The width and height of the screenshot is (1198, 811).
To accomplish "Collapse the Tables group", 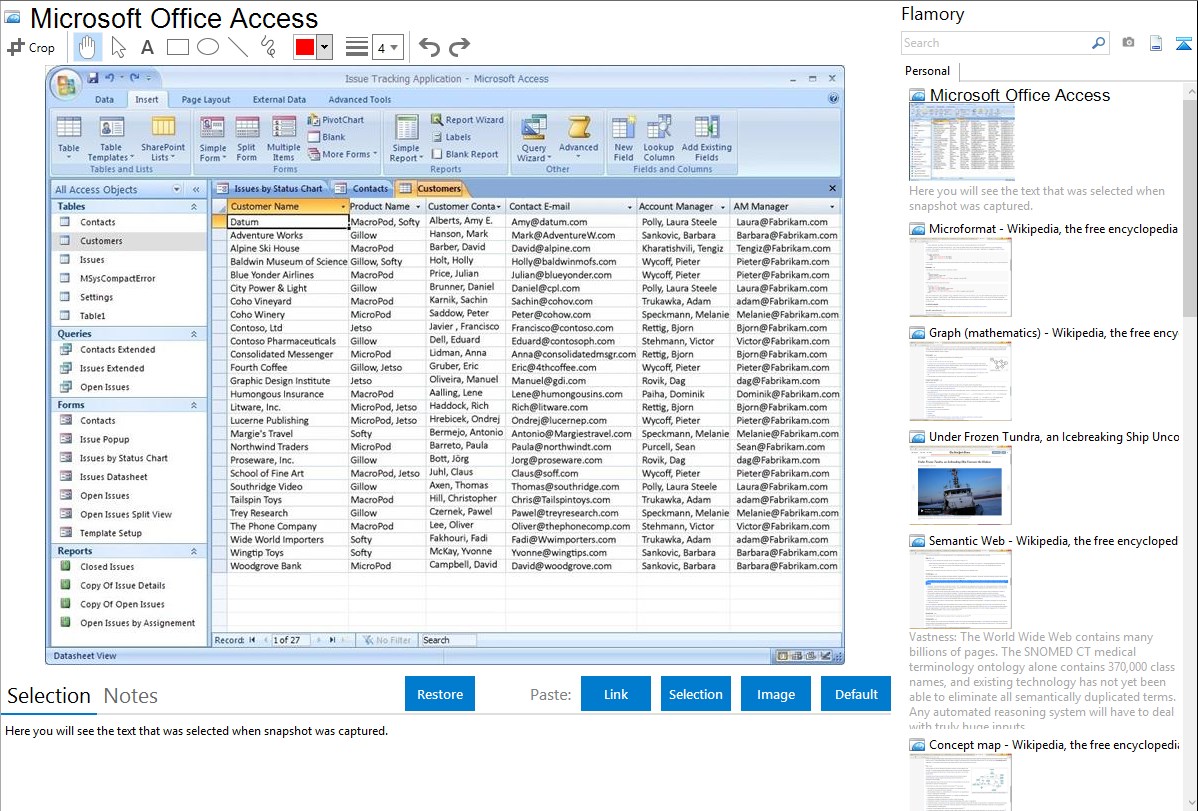I will point(193,207).
